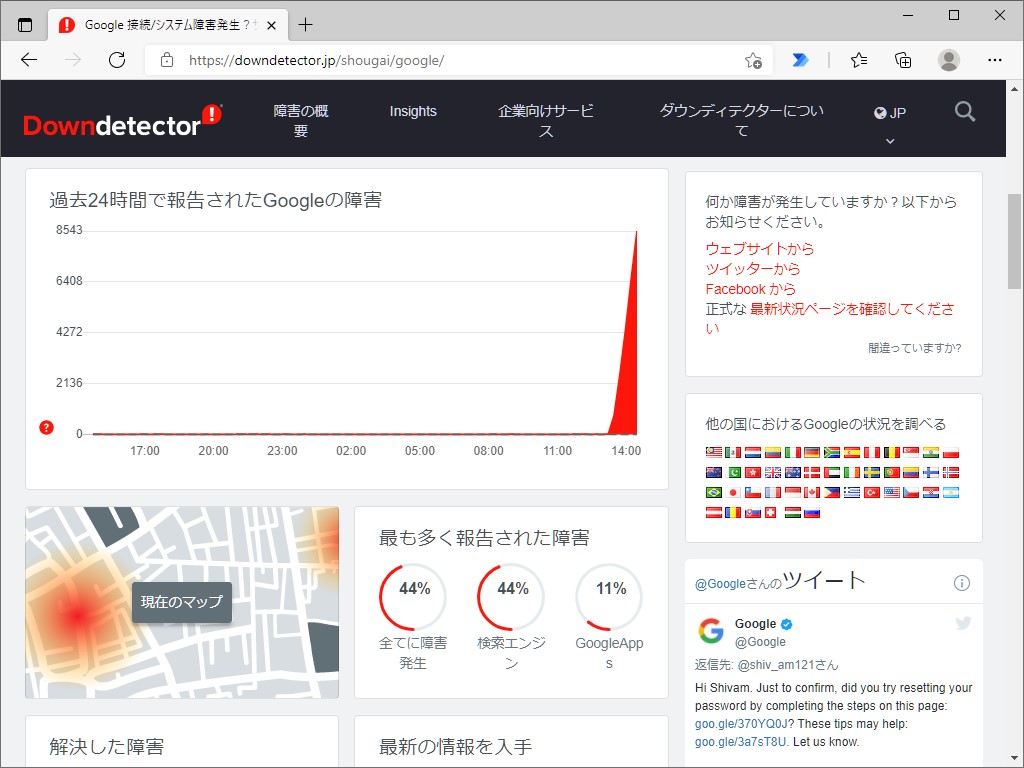Image resolution: width=1024 pixels, height=768 pixels.
Task: Open Edge Collections icon in the toolbar
Action: [x=903, y=60]
